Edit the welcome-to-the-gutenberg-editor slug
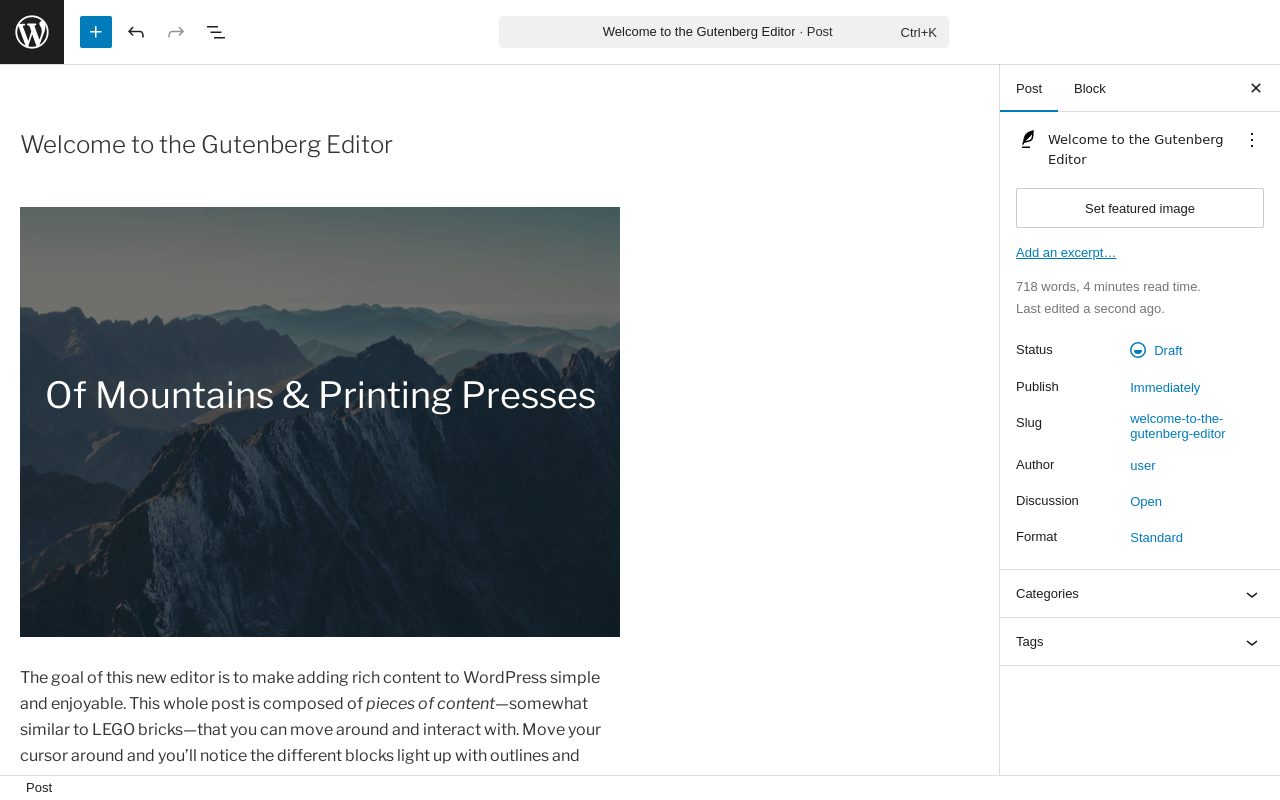The width and height of the screenshot is (1280, 800). pos(1177,426)
